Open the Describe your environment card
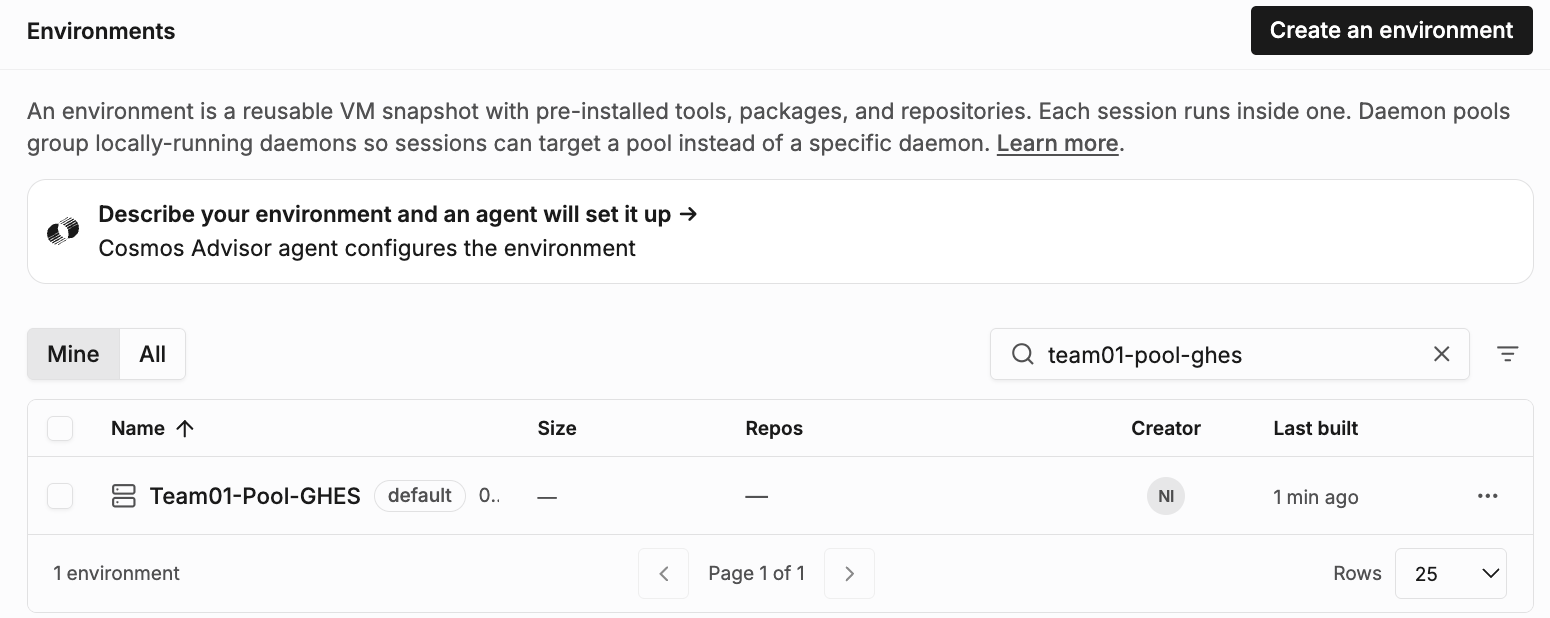This screenshot has width=1550, height=618. [780, 231]
